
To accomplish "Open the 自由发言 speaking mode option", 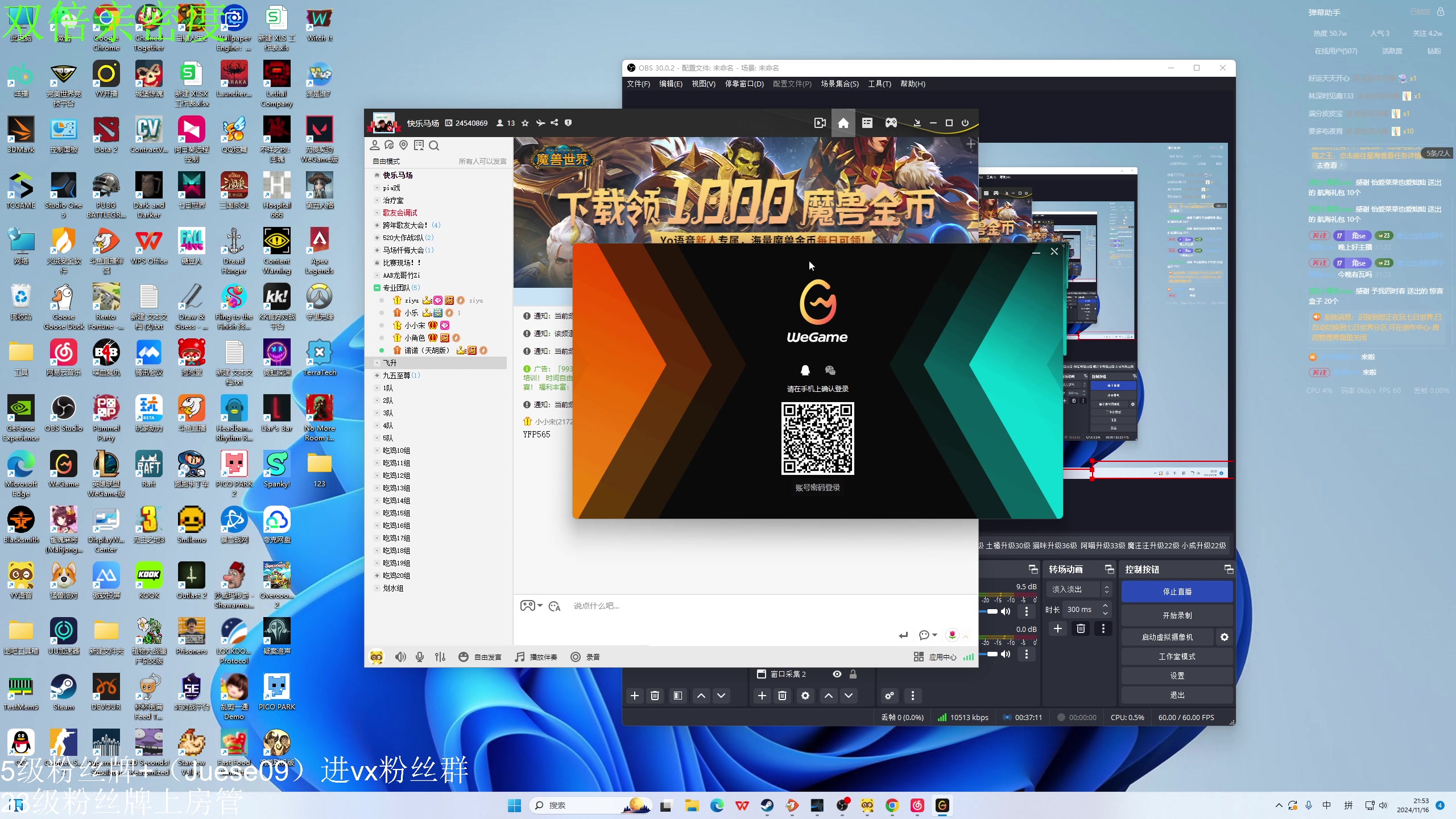I will [480, 657].
